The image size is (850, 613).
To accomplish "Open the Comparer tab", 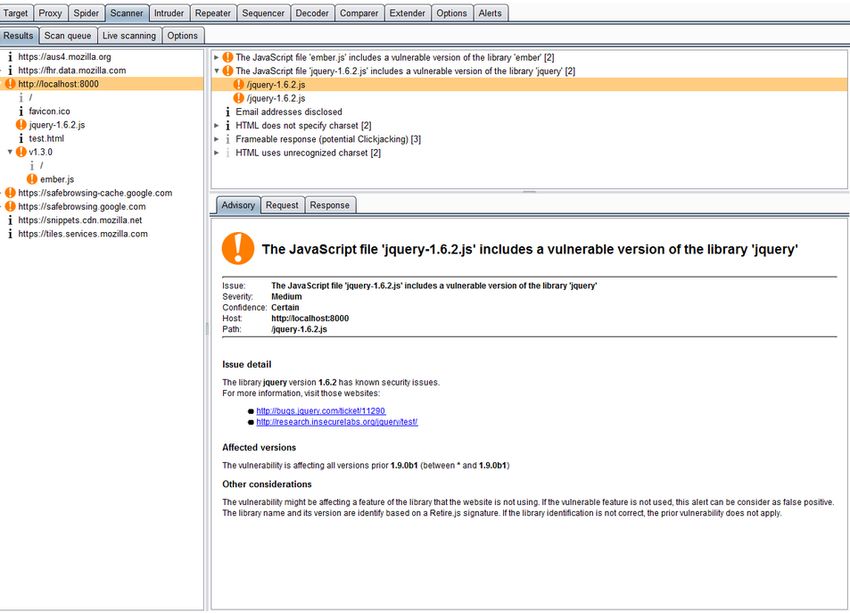I will click(x=359, y=13).
